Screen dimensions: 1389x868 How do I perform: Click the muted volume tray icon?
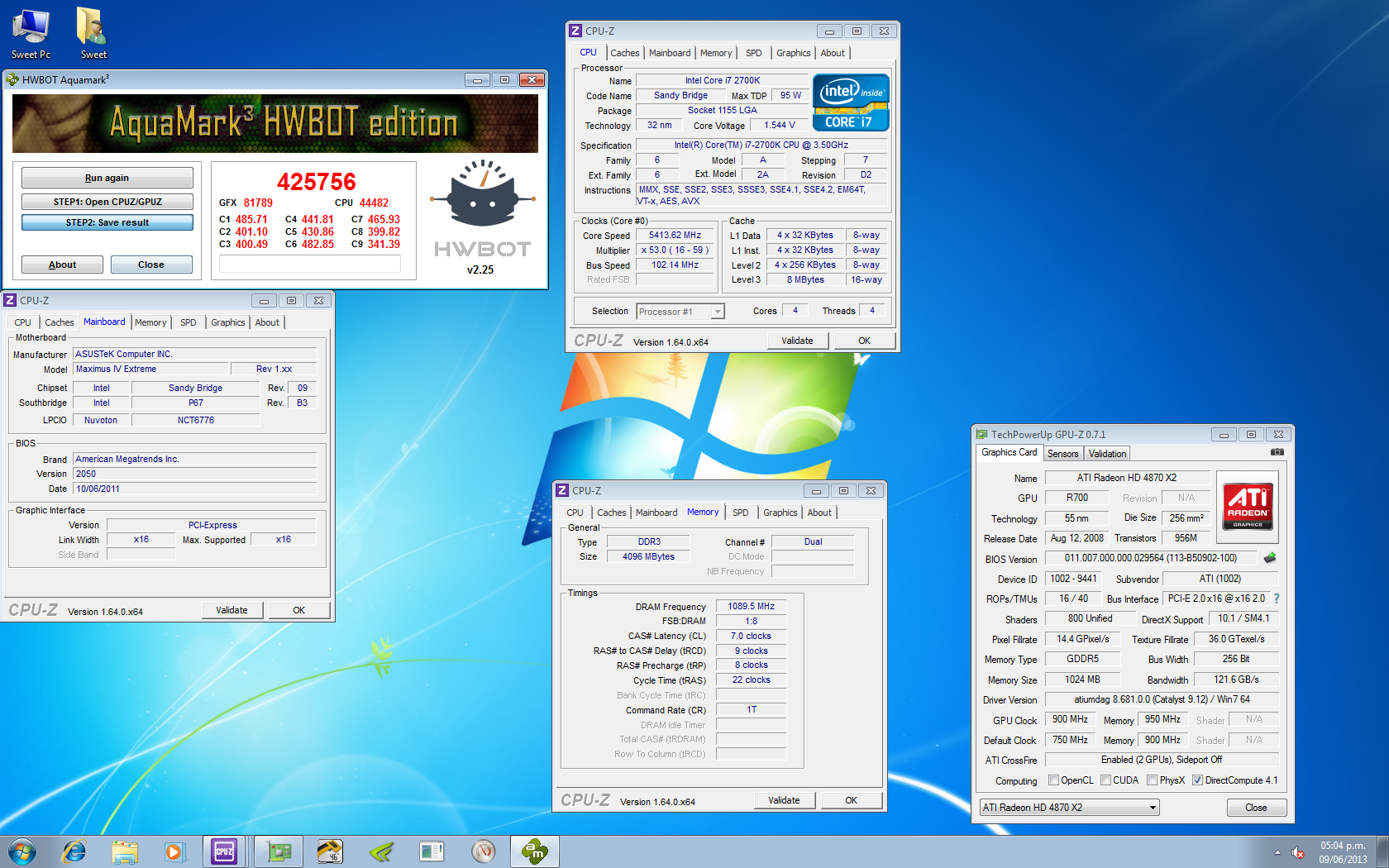click(x=1298, y=852)
